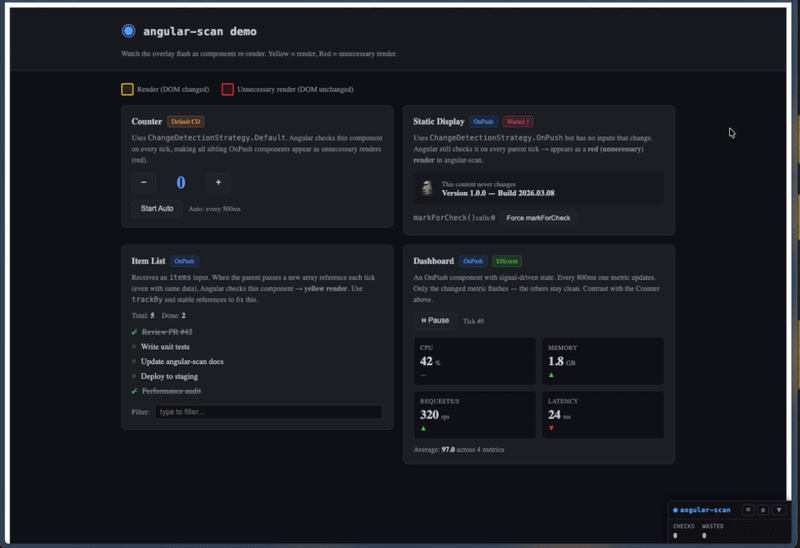The image size is (800, 548).
Task: Select the Update angular-scan docs item text
Action: click(182, 362)
